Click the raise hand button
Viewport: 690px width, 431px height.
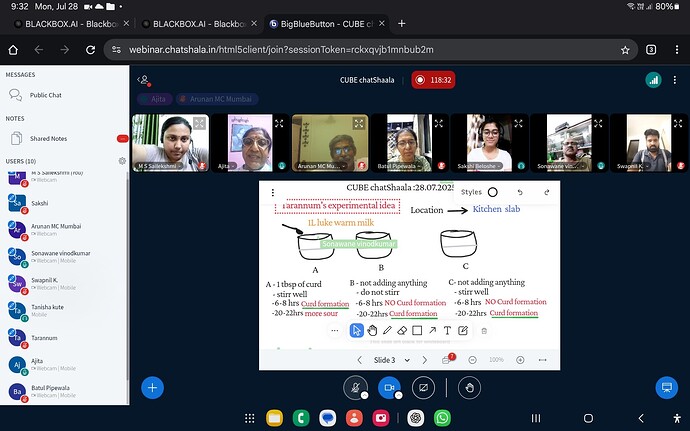469,388
